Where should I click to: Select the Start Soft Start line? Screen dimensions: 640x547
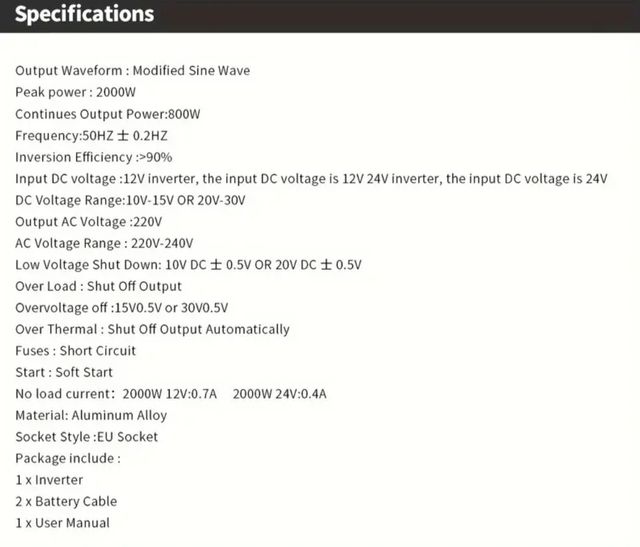point(61,372)
